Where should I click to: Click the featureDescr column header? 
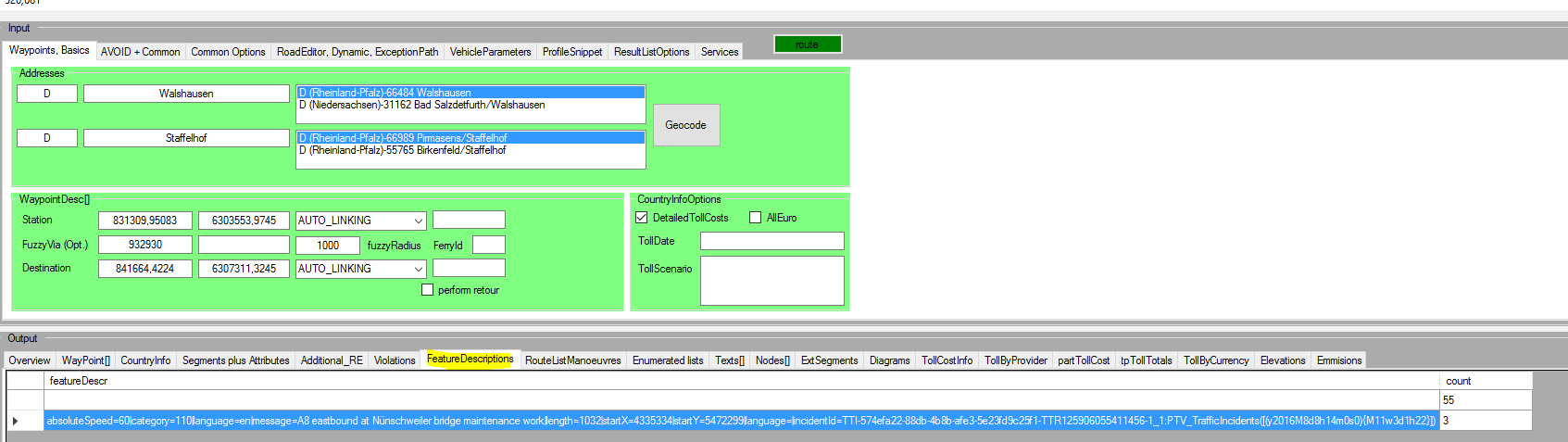coord(79,381)
